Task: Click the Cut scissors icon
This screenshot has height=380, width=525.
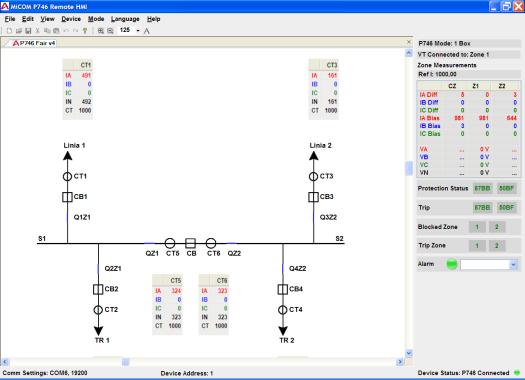Action: pos(38,31)
